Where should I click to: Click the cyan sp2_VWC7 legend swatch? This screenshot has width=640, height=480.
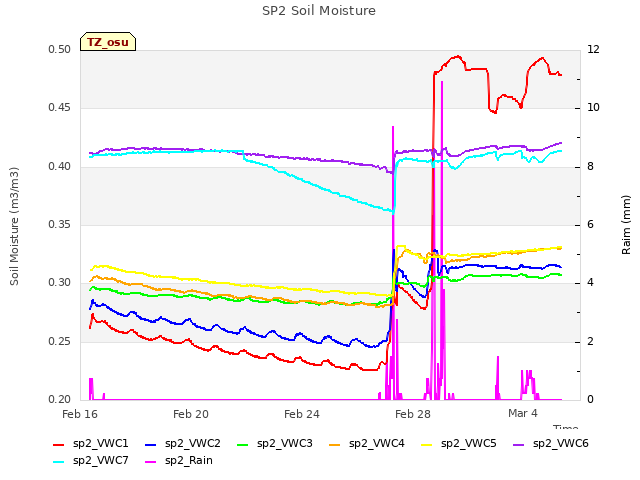[59, 462]
